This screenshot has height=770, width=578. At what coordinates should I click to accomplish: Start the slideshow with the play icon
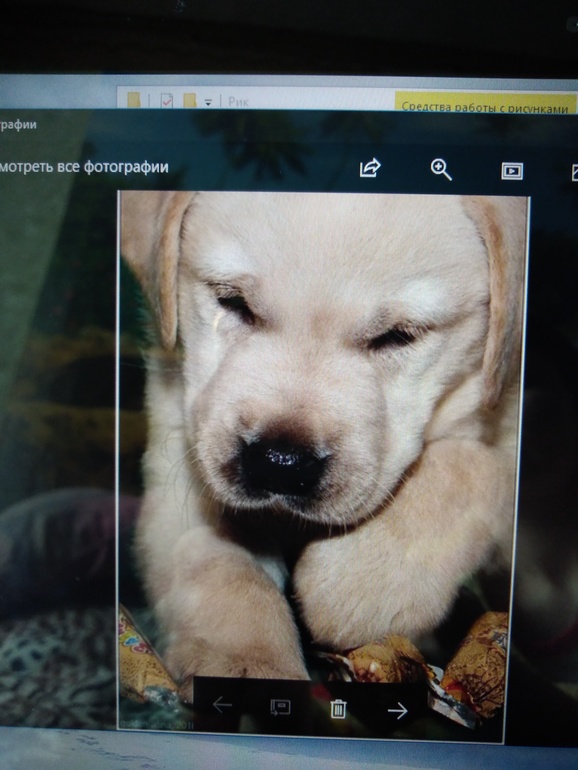pos(512,171)
